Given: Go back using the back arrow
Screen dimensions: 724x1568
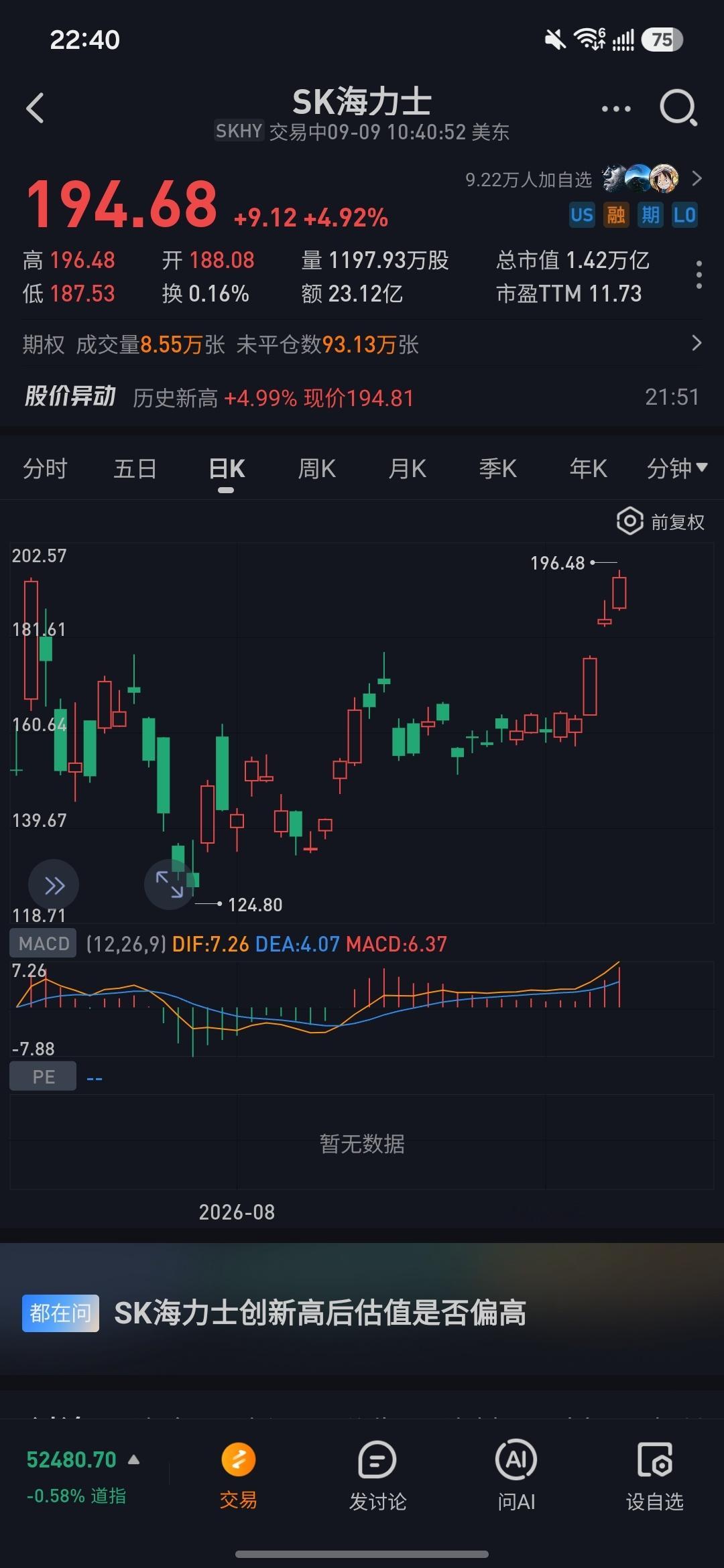Looking at the screenshot, I should point(35,108).
